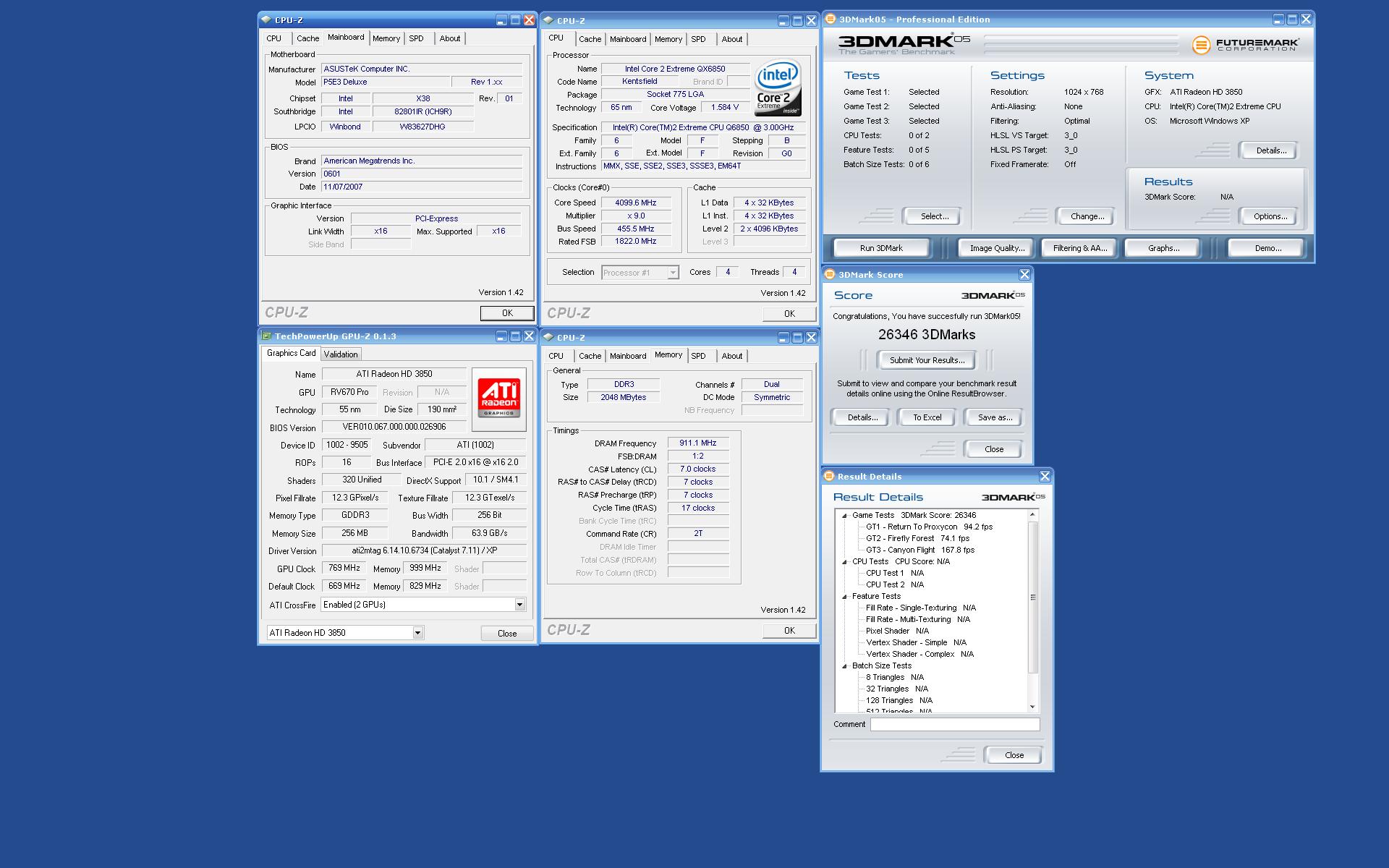Screen dimensions: 1389x868
Task: Open About tab in CPU-Z Memory window
Action: click(732, 356)
